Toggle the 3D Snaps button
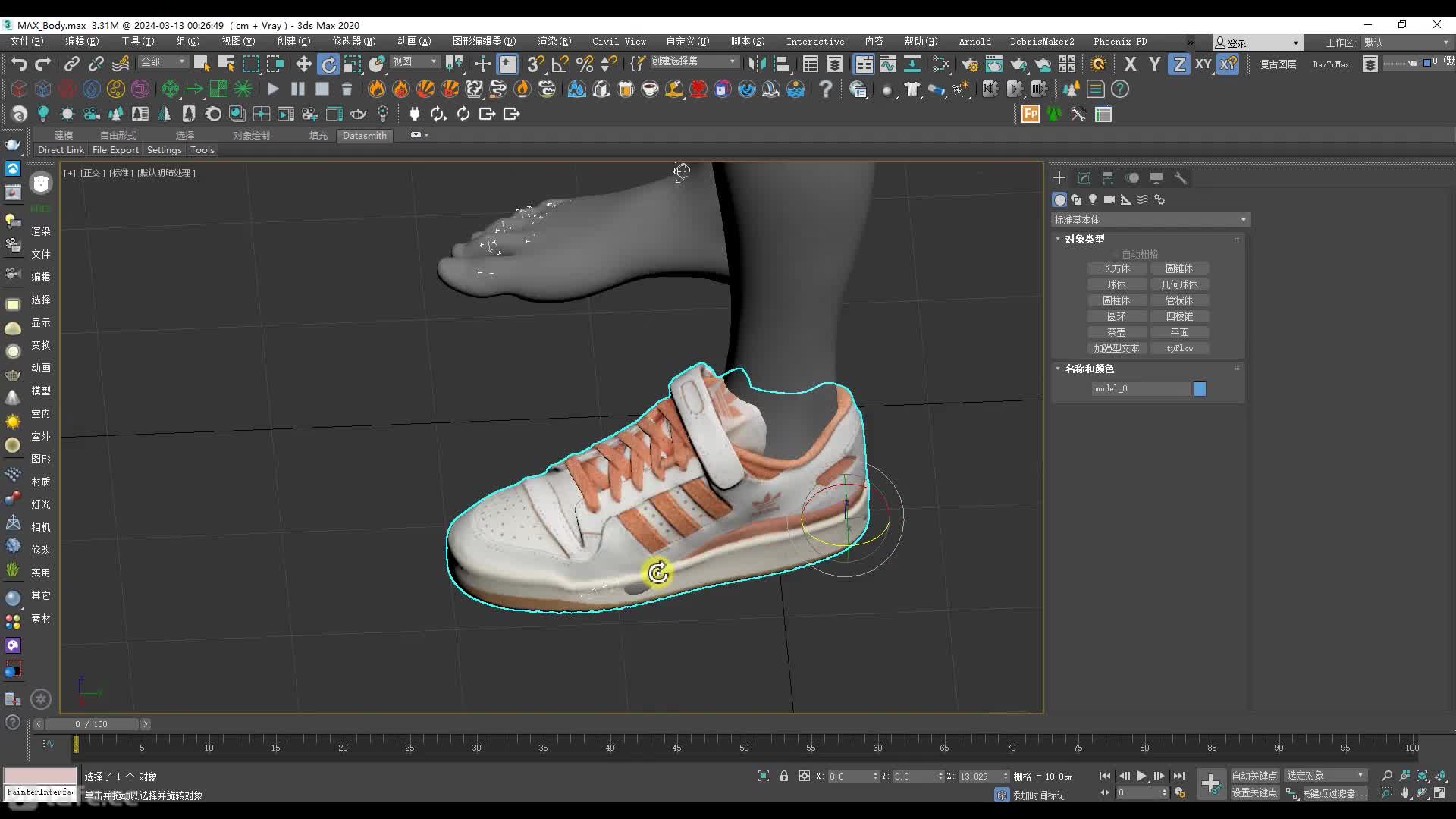1456x819 pixels. 535,64
